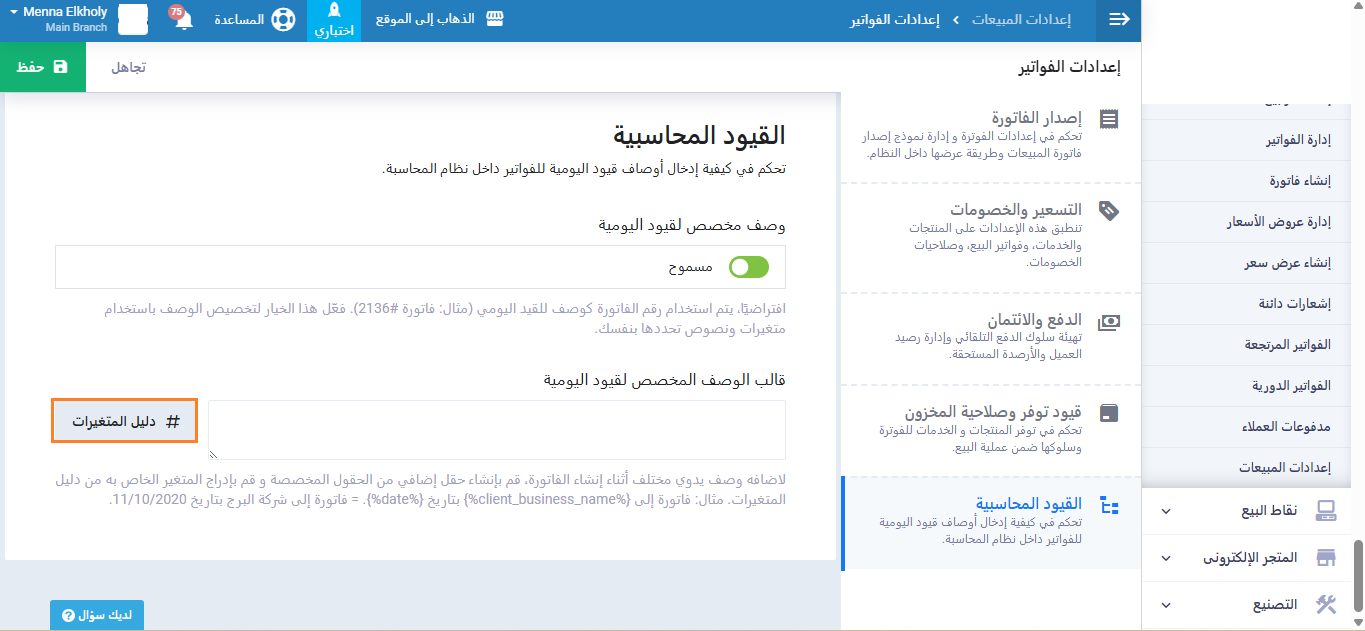Click the المتجر الإلكتروني shop icon

1326,558
